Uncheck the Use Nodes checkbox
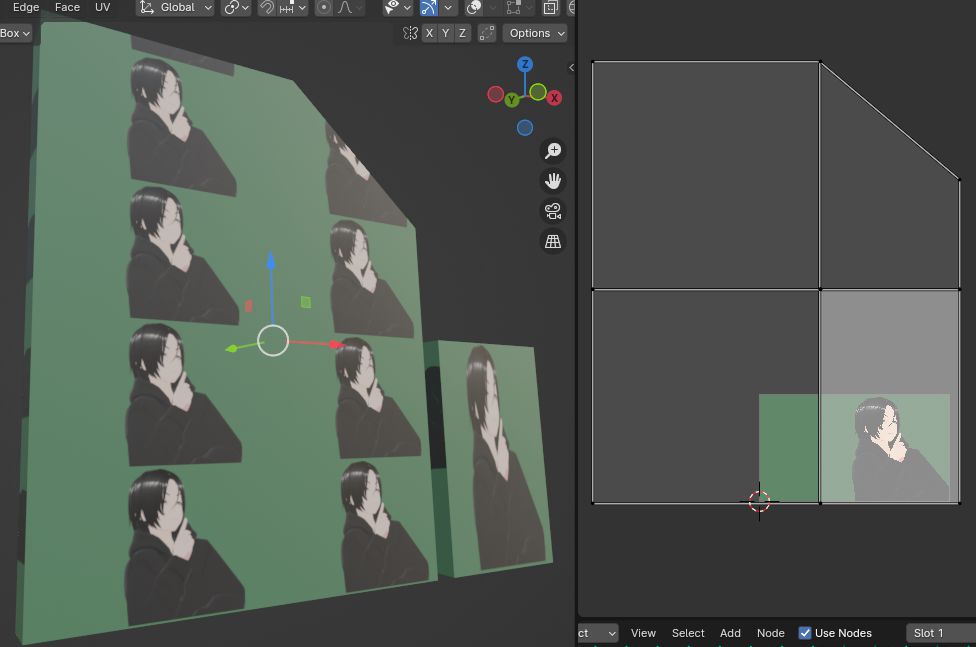This screenshot has height=647, width=976. (805, 633)
